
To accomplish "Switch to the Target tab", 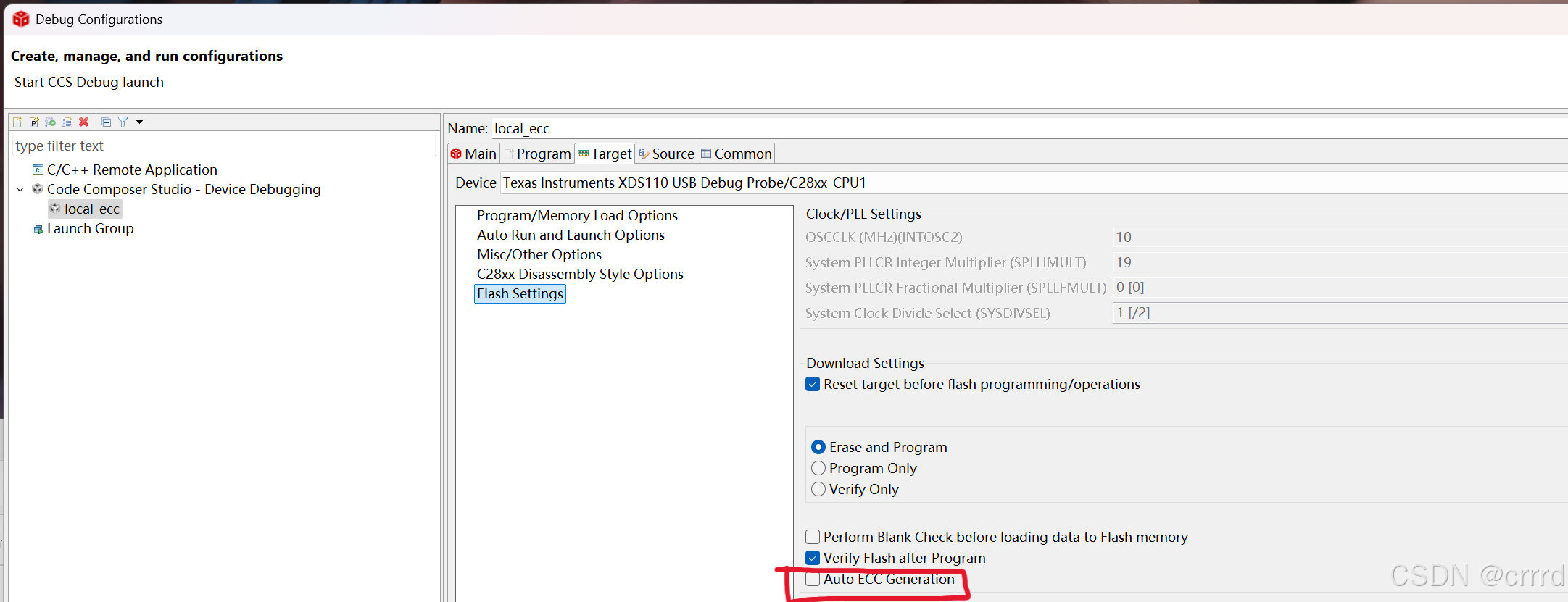I will [605, 154].
